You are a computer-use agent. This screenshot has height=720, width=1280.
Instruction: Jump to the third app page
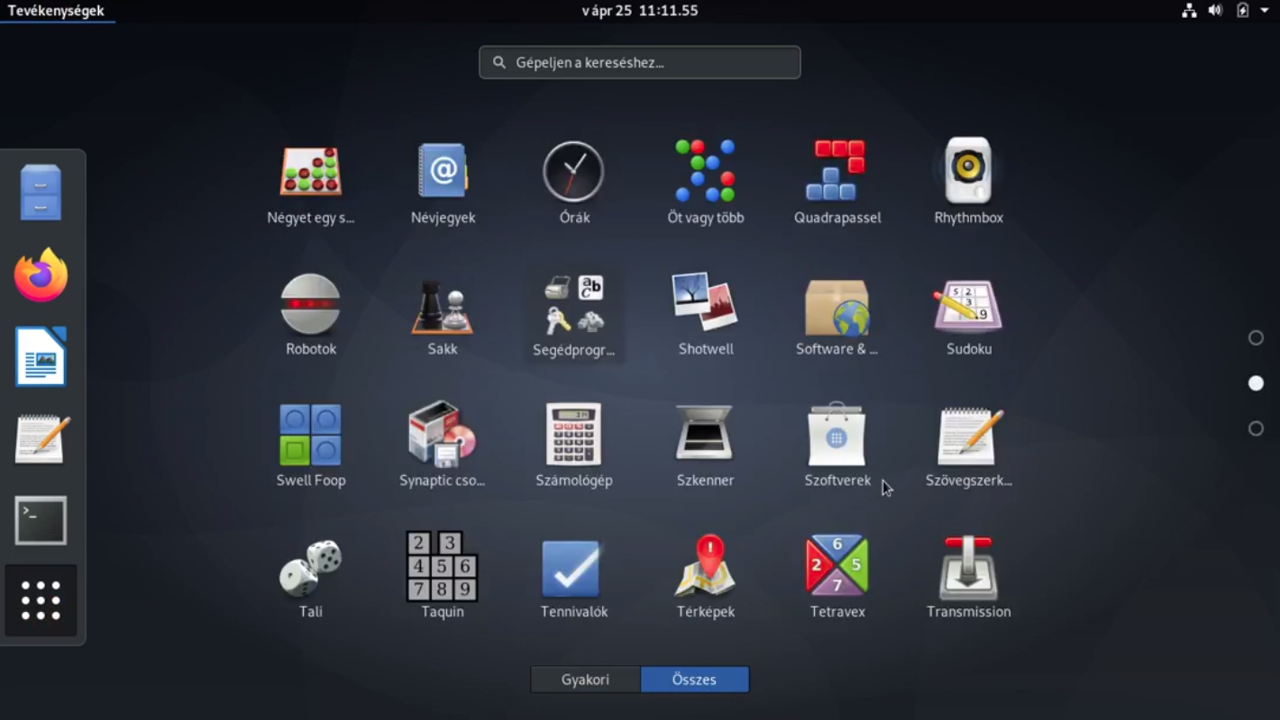pos(1256,429)
